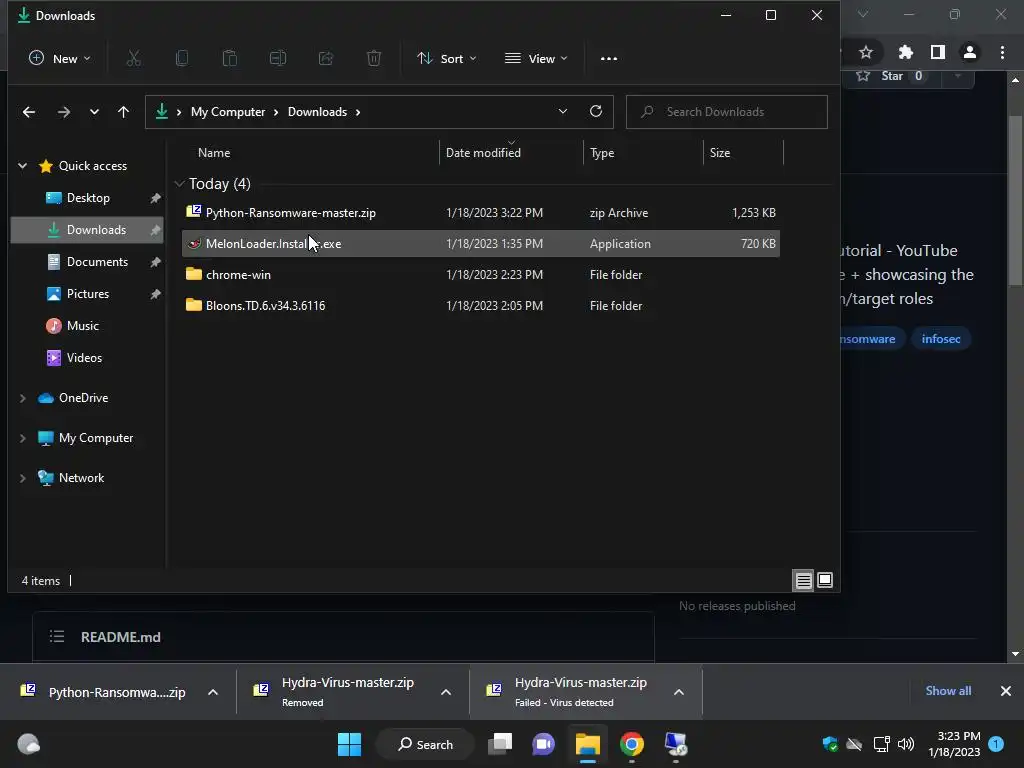Close the Chrome downloads bar
The image size is (1024, 768).
click(1006, 691)
